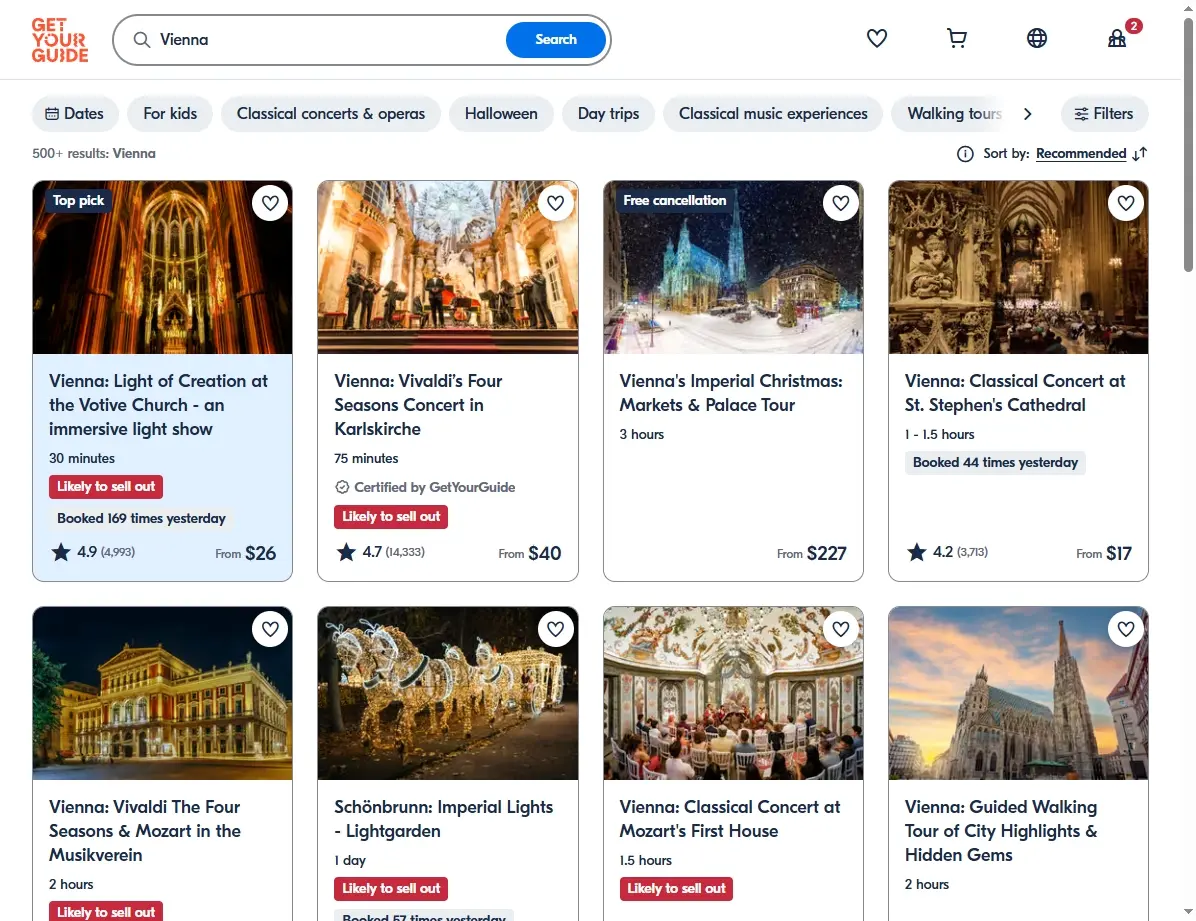The width and height of the screenshot is (1196, 921).
Task: Click the GetYourGuide logo
Action: [x=59, y=40]
